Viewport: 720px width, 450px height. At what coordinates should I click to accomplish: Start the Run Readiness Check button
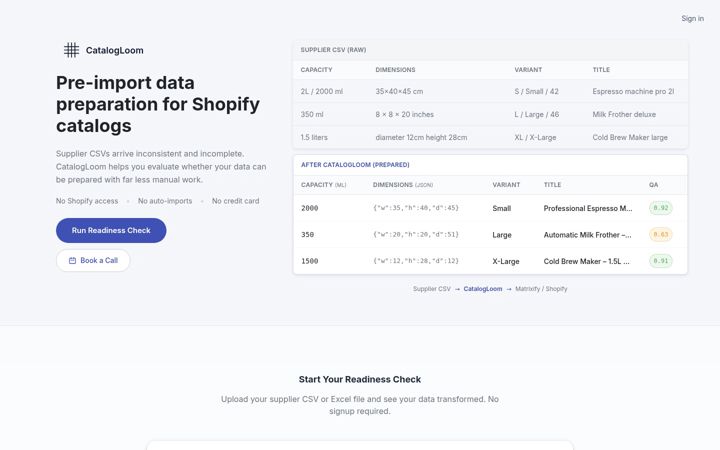pos(111,231)
